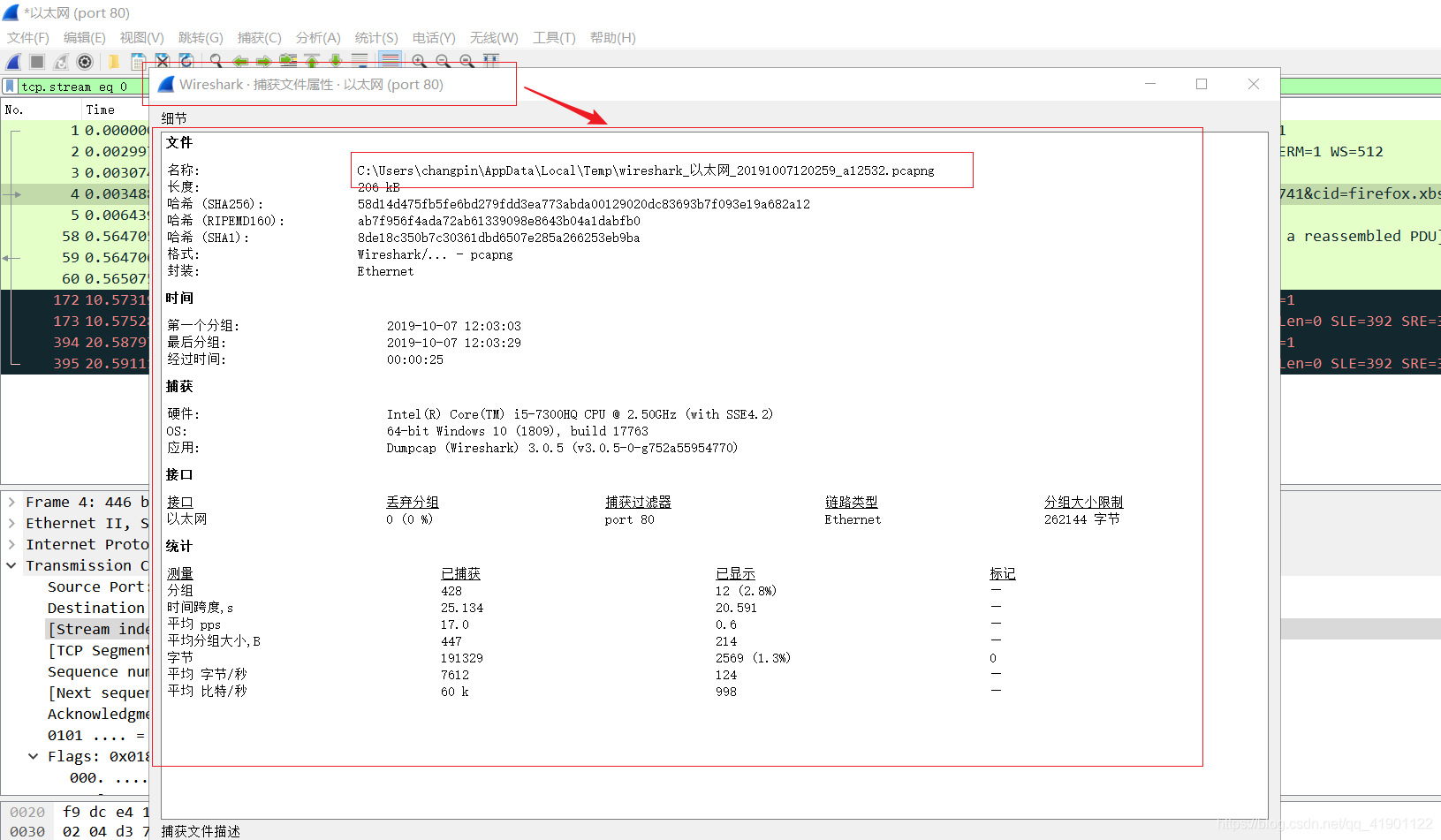
Task: Expand the Ethernet II tree node
Action: click(11, 523)
